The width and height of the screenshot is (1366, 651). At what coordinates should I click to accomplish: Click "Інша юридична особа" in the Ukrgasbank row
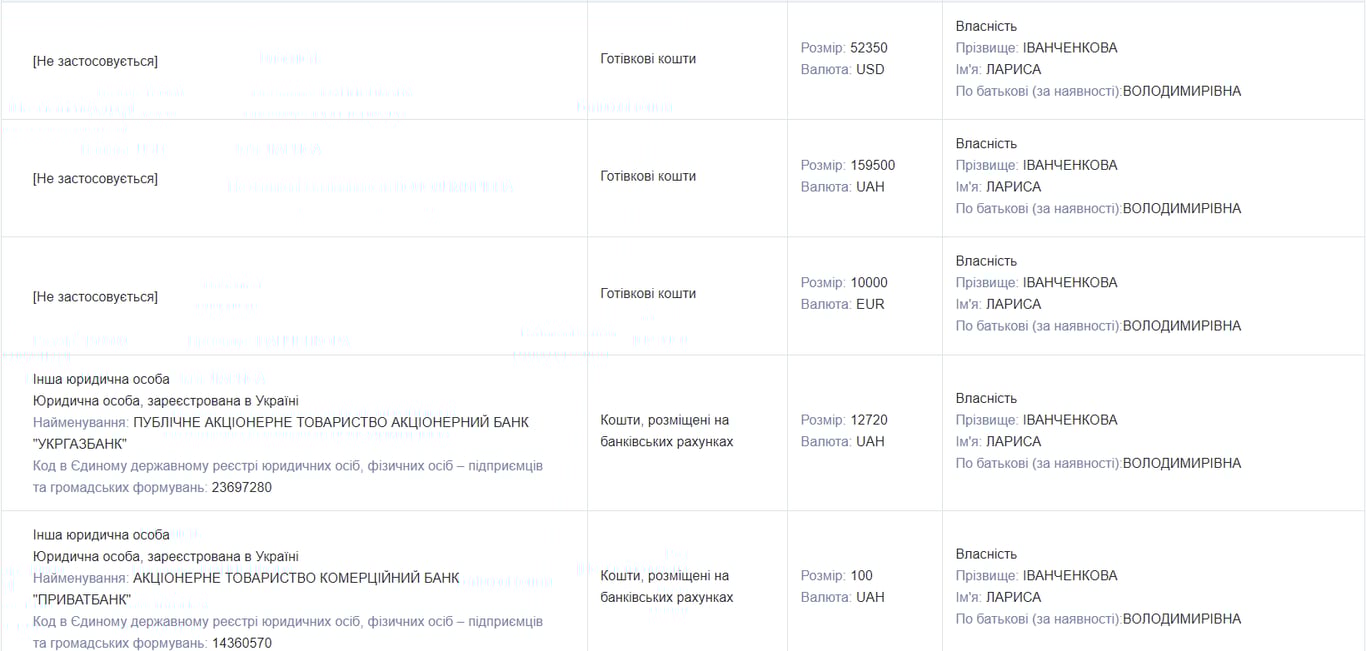coord(101,379)
